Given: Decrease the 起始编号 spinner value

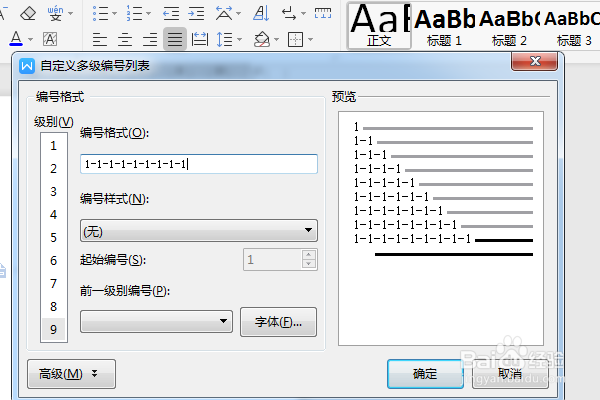Looking at the screenshot, I should (309, 264).
